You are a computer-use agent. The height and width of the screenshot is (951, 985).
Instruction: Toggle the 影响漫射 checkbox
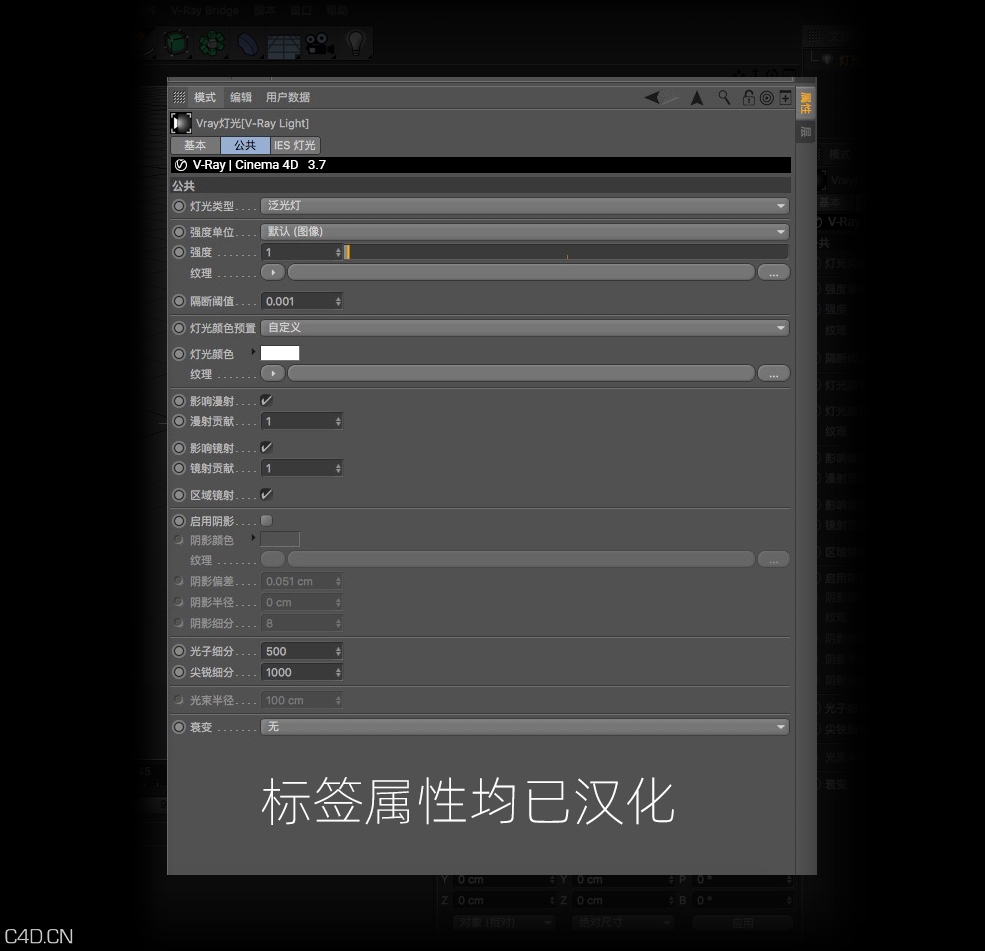(x=266, y=400)
